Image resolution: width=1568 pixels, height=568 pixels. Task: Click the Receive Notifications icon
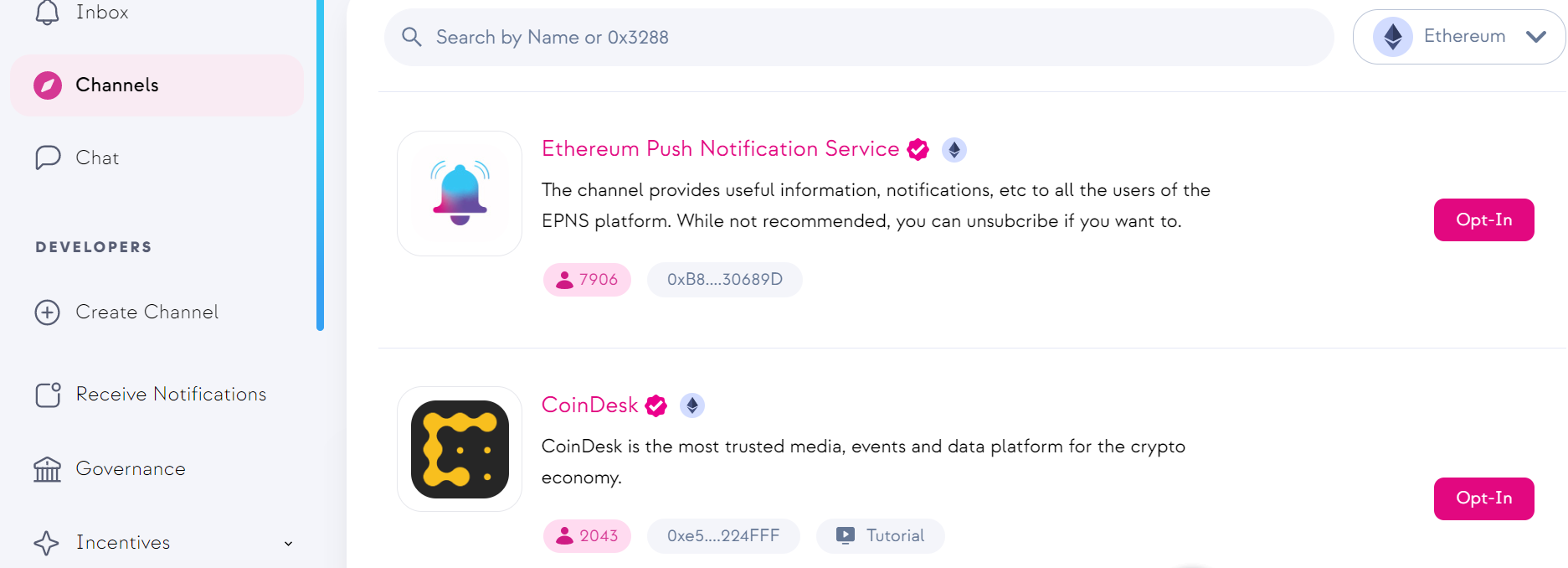[x=48, y=395]
